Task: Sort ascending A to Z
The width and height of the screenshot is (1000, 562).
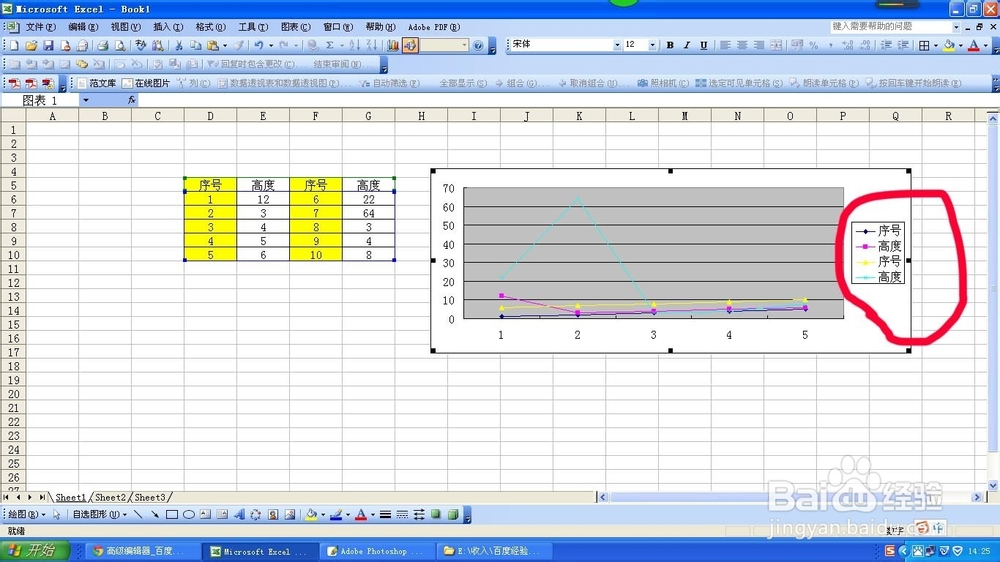Action: point(355,45)
